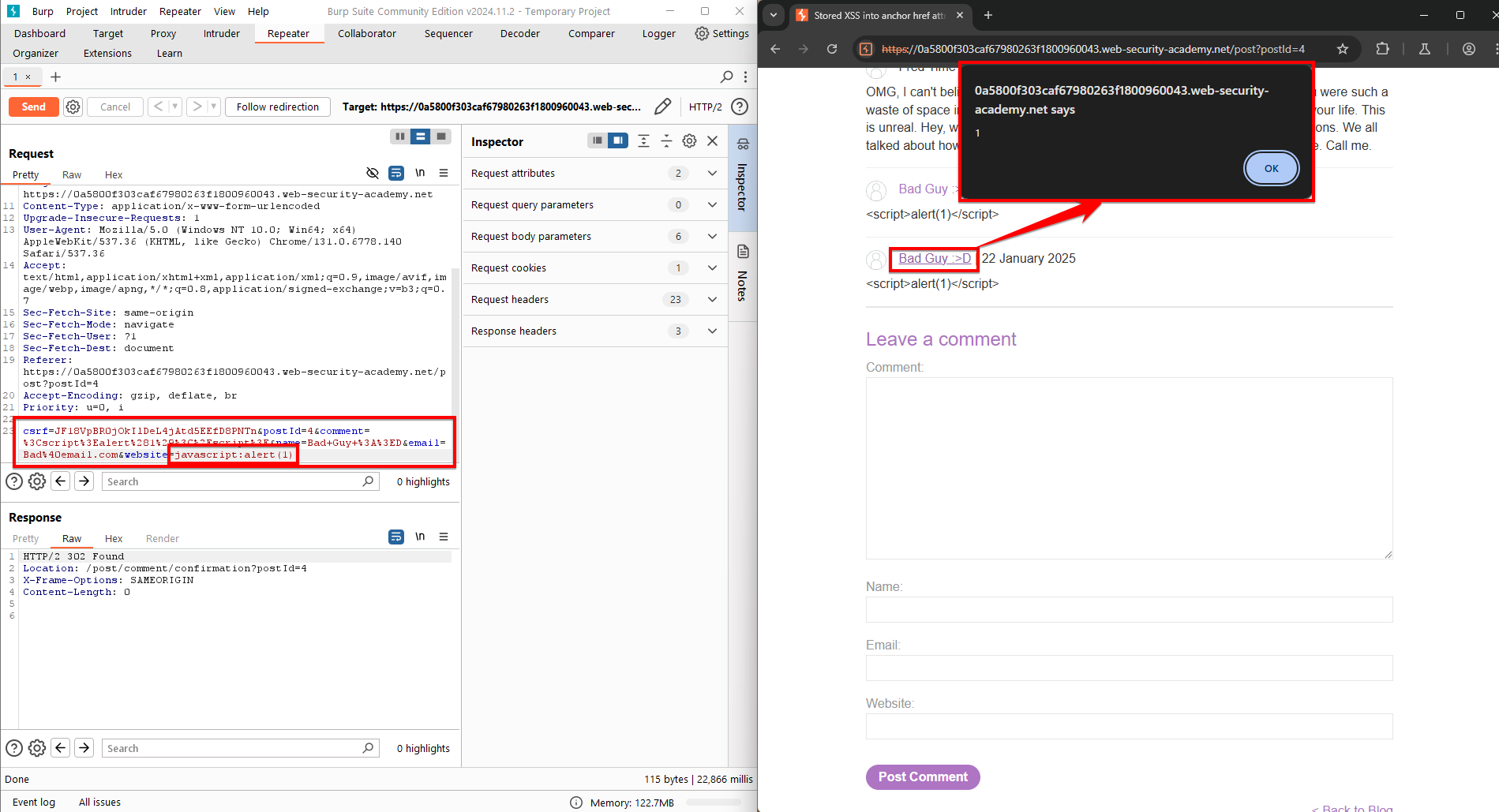This screenshot has width=1499, height=812.
Task: Open request search settings gear
Action: click(37, 481)
